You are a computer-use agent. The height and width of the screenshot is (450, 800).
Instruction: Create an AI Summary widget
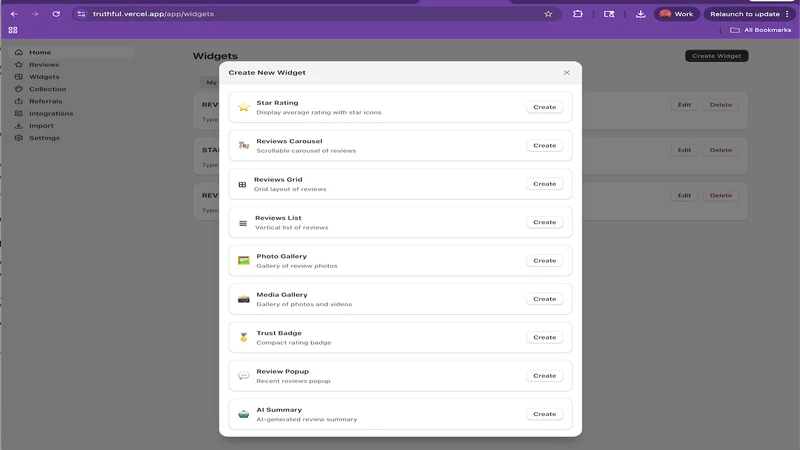click(544, 414)
